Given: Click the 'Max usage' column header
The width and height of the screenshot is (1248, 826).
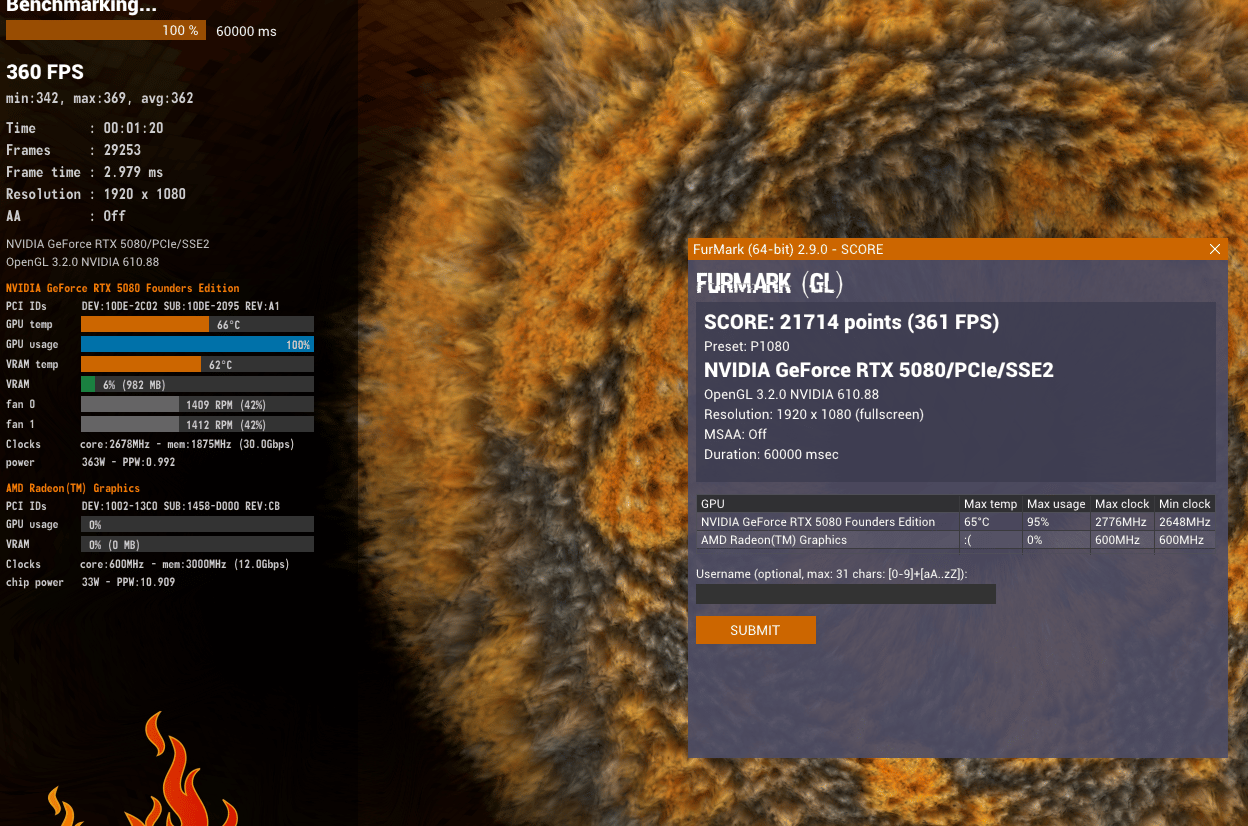Looking at the screenshot, I should pyautogui.click(x=1056, y=504).
